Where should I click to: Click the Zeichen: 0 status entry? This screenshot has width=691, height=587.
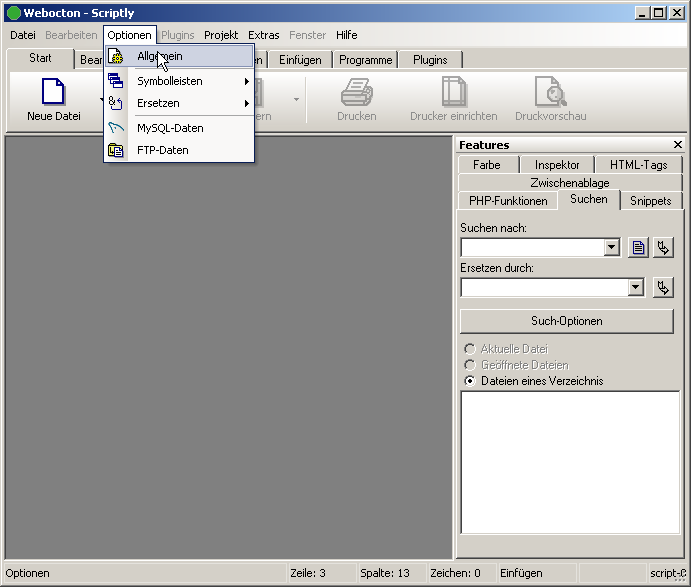[461, 573]
